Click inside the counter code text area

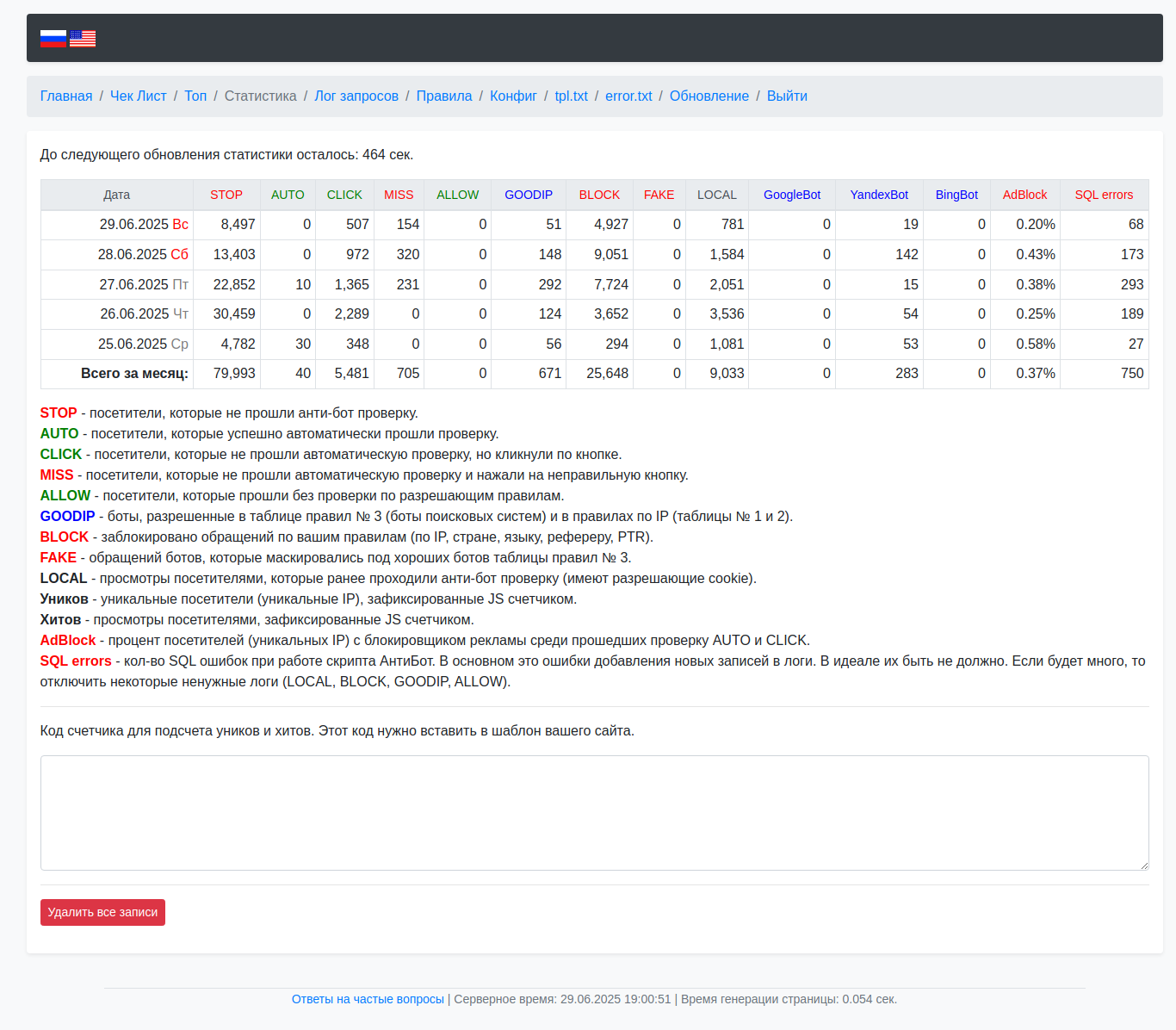pyautogui.click(x=594, y=812)
